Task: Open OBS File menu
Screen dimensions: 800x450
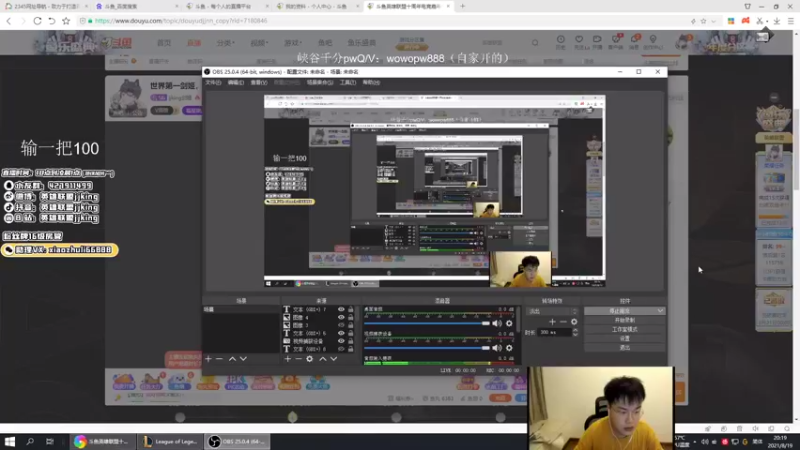Action: (x=213, y=82)
